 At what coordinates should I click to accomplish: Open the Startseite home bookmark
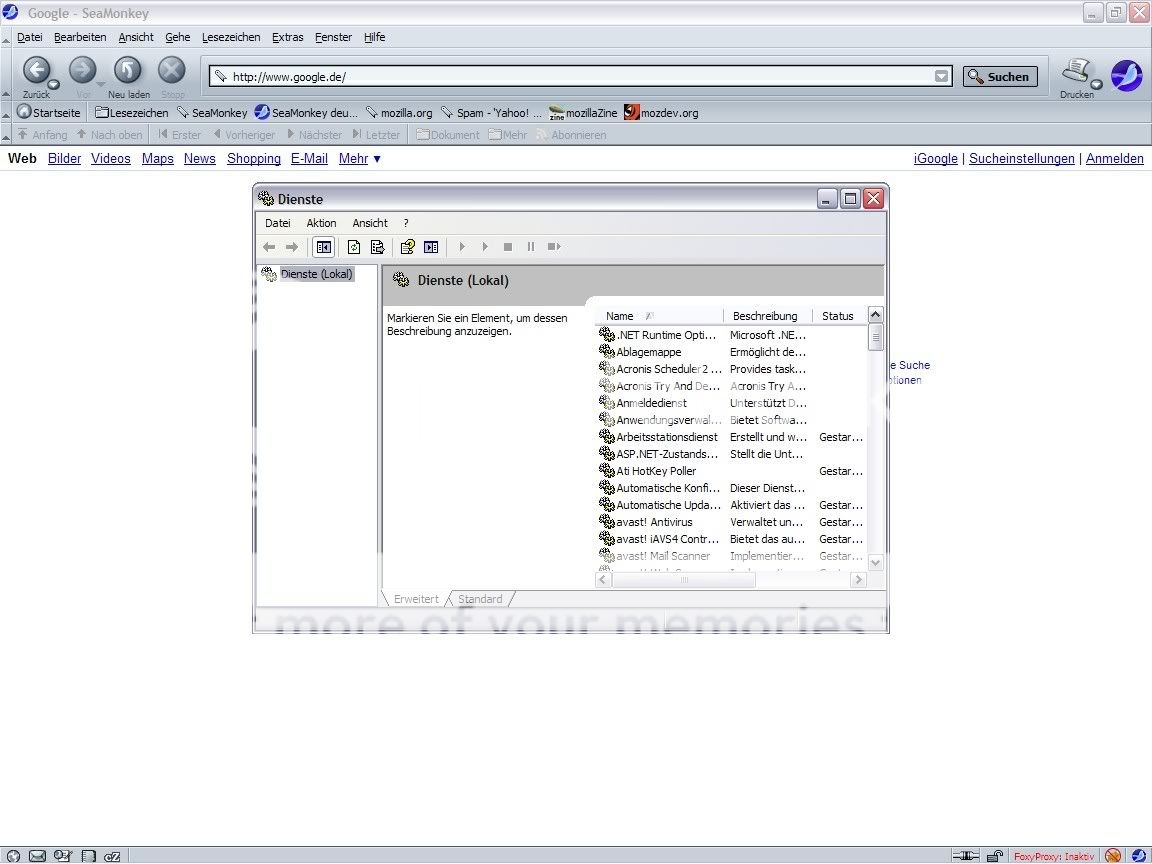[x=49, y=113]
